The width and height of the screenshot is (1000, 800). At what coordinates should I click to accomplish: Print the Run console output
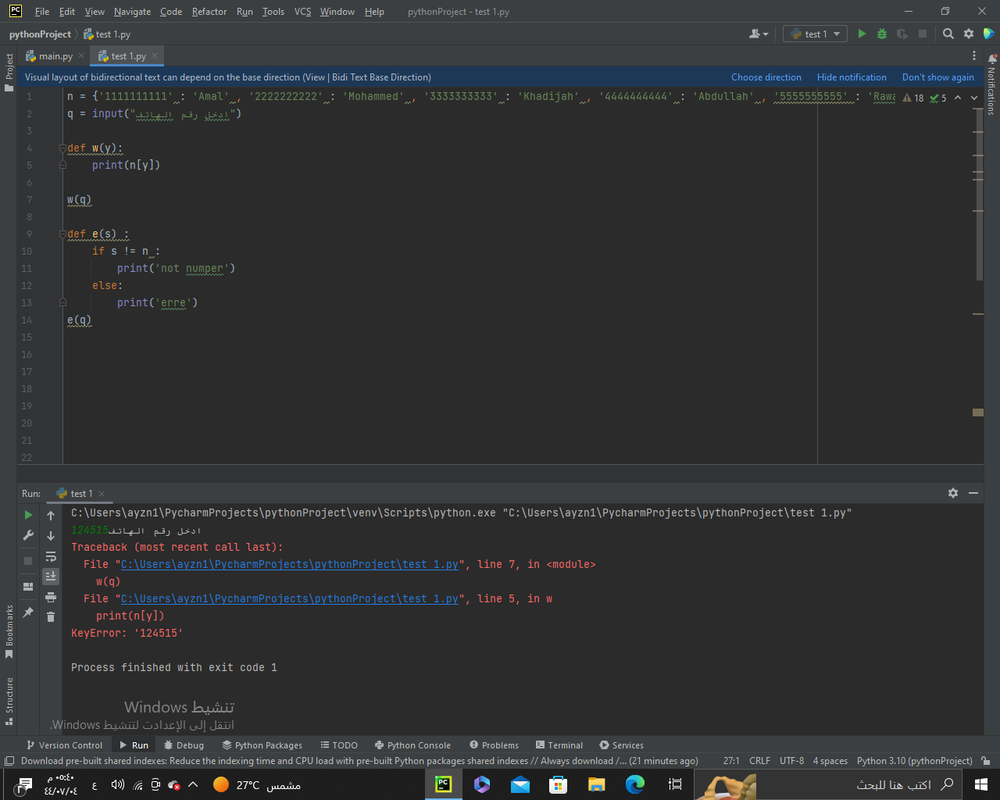[x=50, y=597]
